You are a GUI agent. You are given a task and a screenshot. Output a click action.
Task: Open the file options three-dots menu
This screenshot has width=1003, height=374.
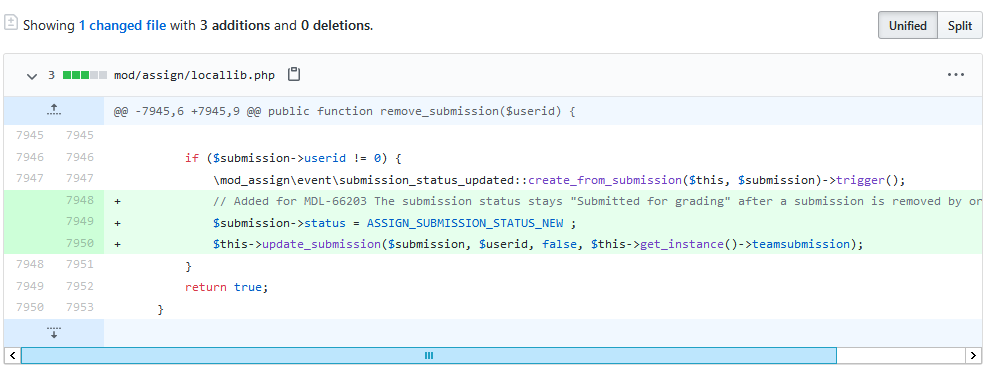click(956, 75)
